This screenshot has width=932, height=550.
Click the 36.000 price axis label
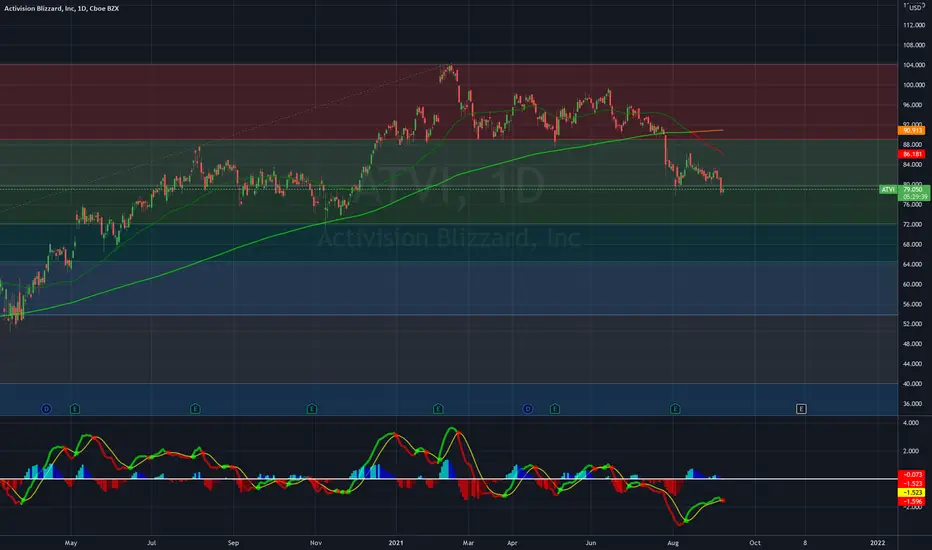[x=914, y=404]
